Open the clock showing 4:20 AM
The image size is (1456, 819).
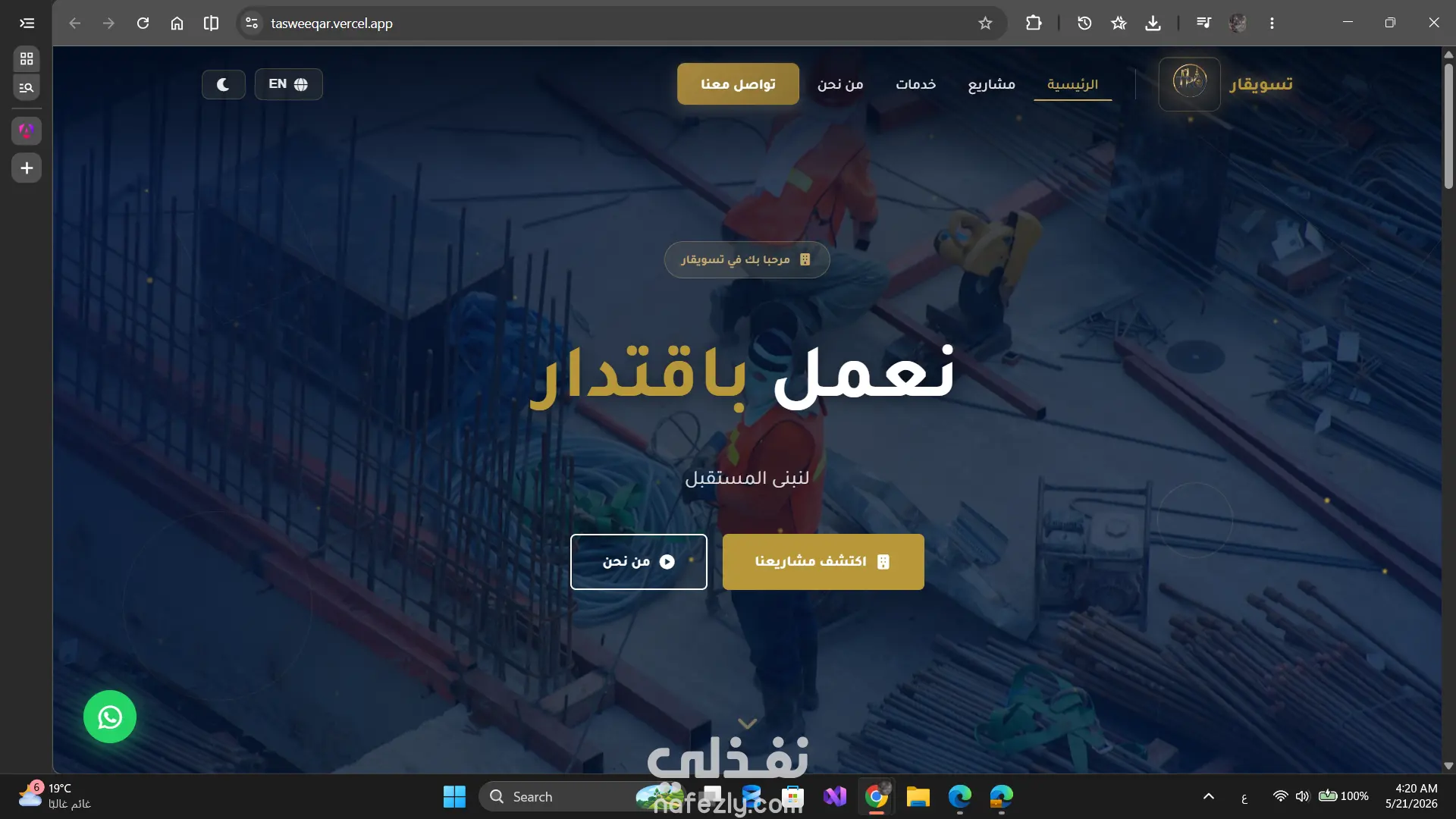1411,796
